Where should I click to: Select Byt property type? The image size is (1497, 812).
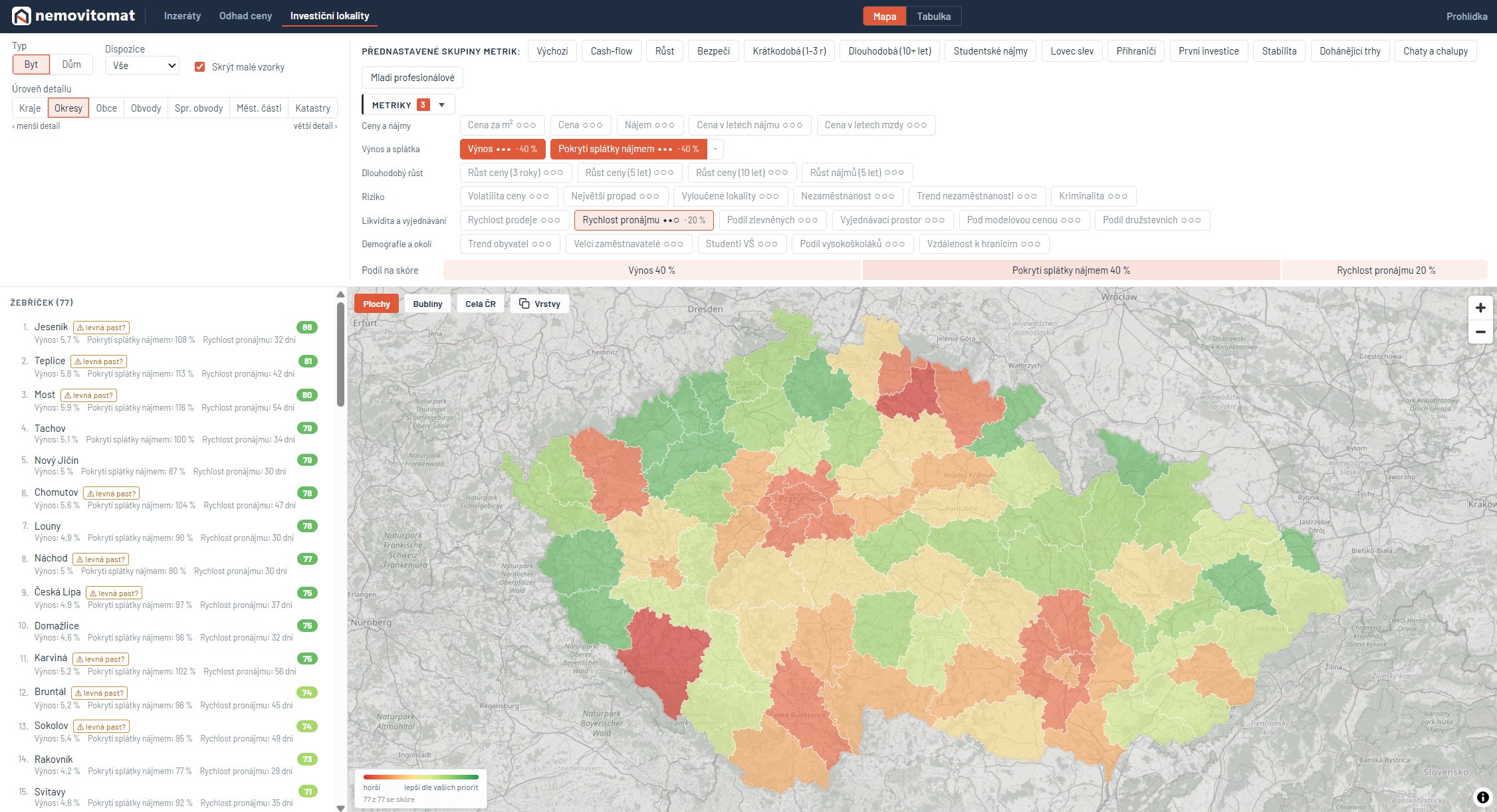coord(31,64)
